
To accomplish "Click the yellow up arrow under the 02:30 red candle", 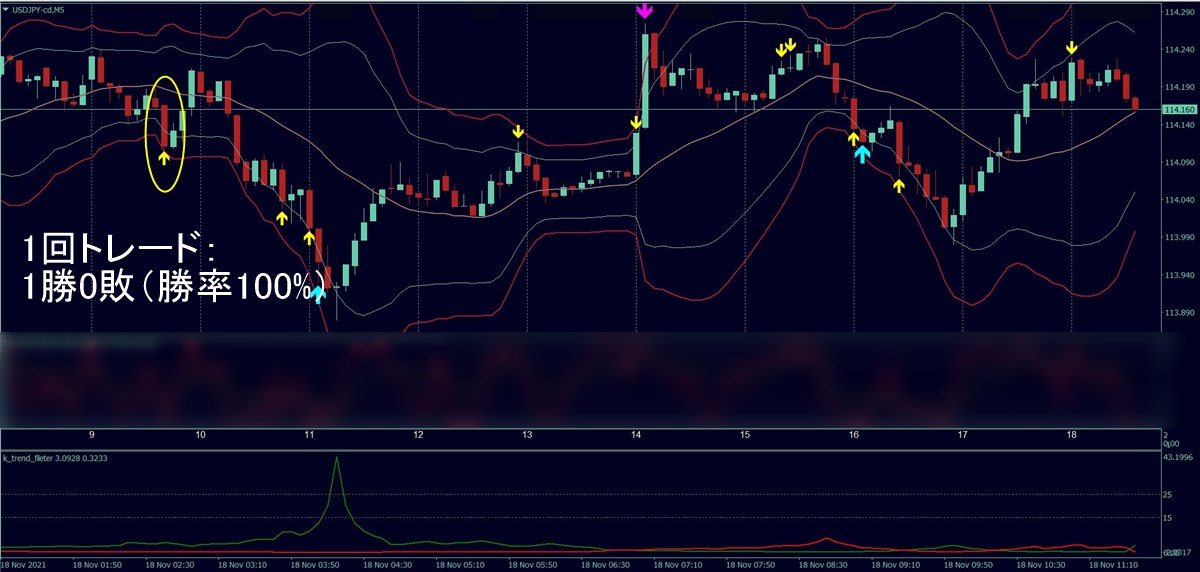I will [165, 157].
